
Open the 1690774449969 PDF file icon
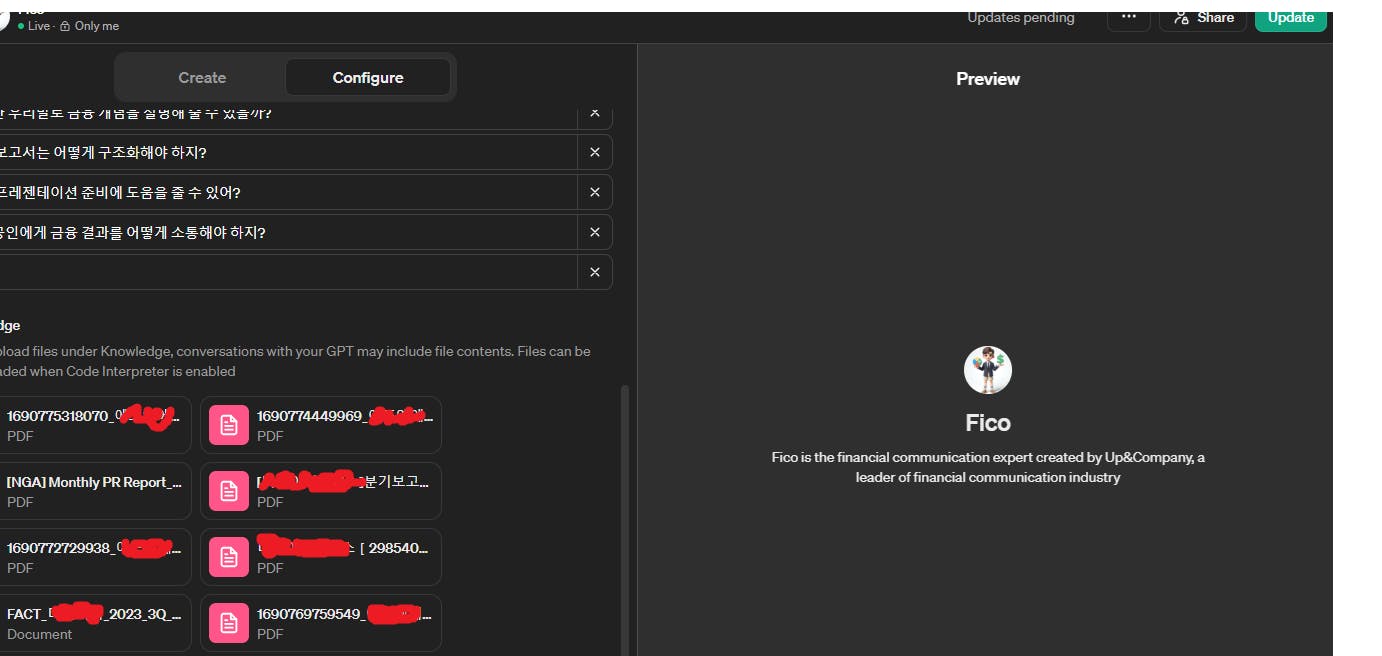(x=229, y=425)
